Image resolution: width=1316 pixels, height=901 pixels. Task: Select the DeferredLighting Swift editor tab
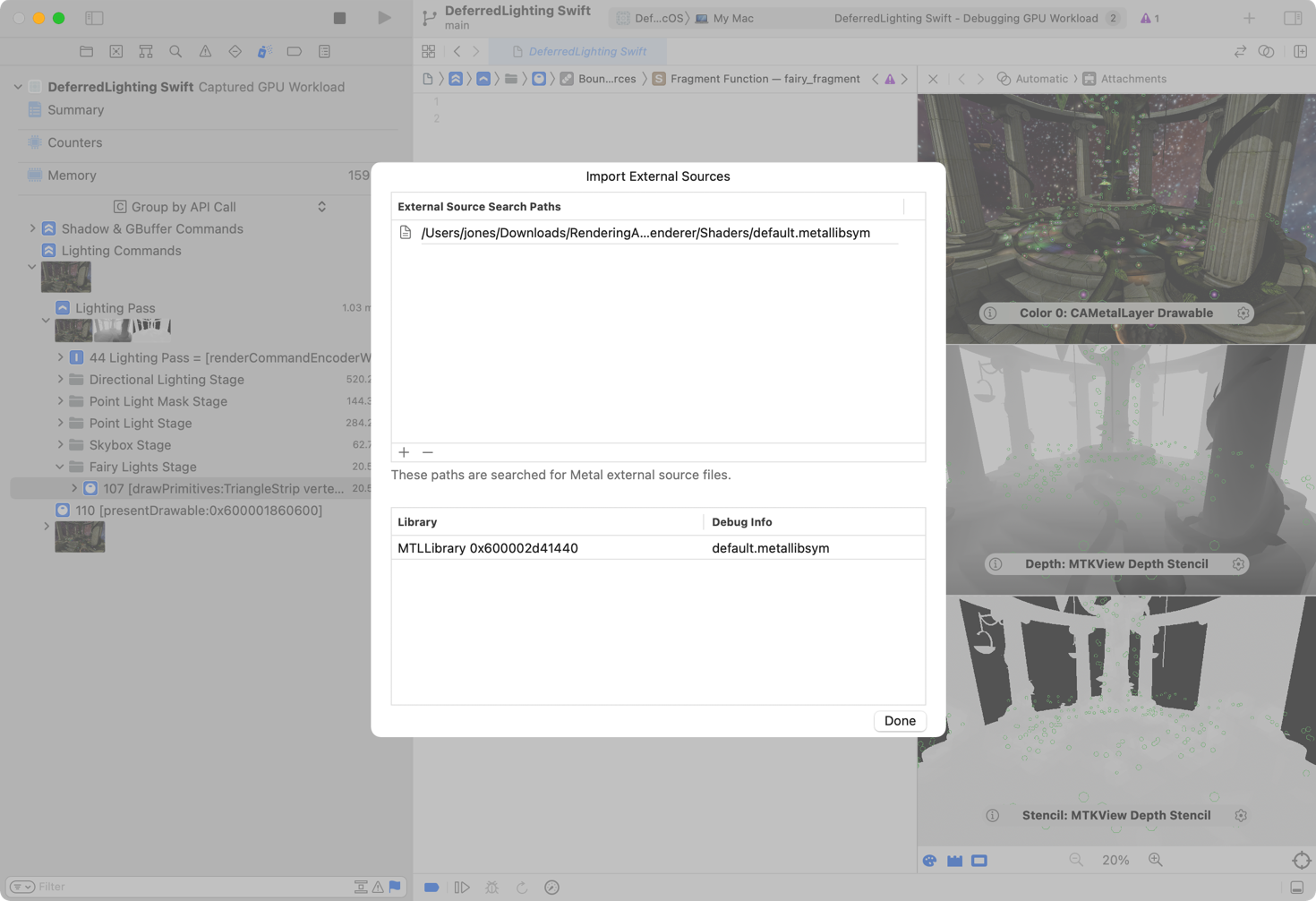pos(579,51)
